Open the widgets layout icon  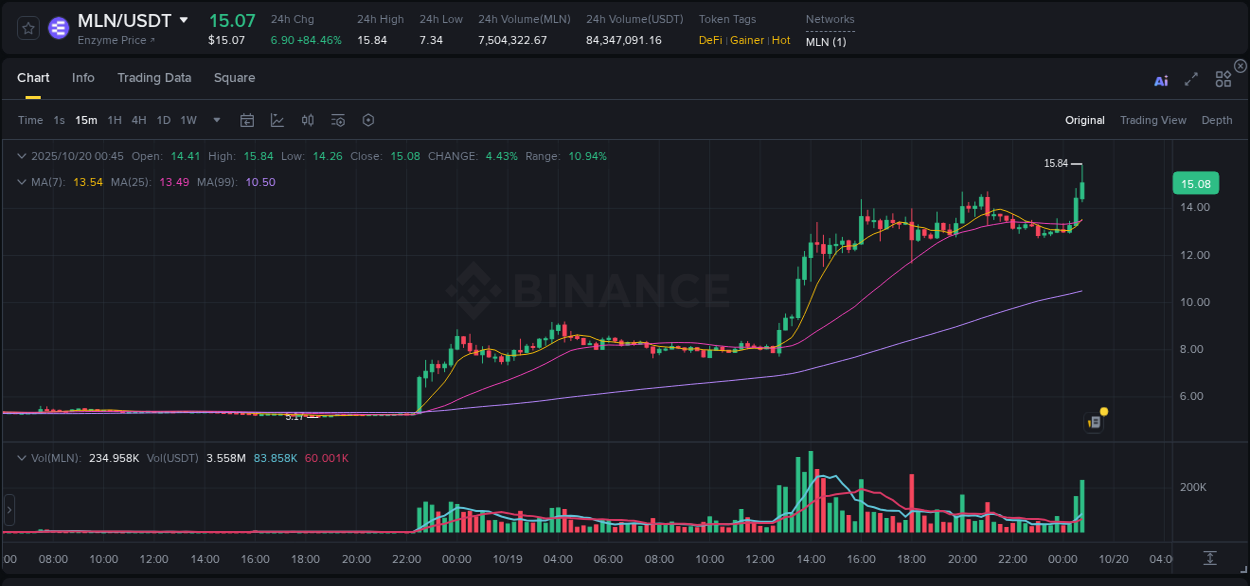(x=1222, y=78)
